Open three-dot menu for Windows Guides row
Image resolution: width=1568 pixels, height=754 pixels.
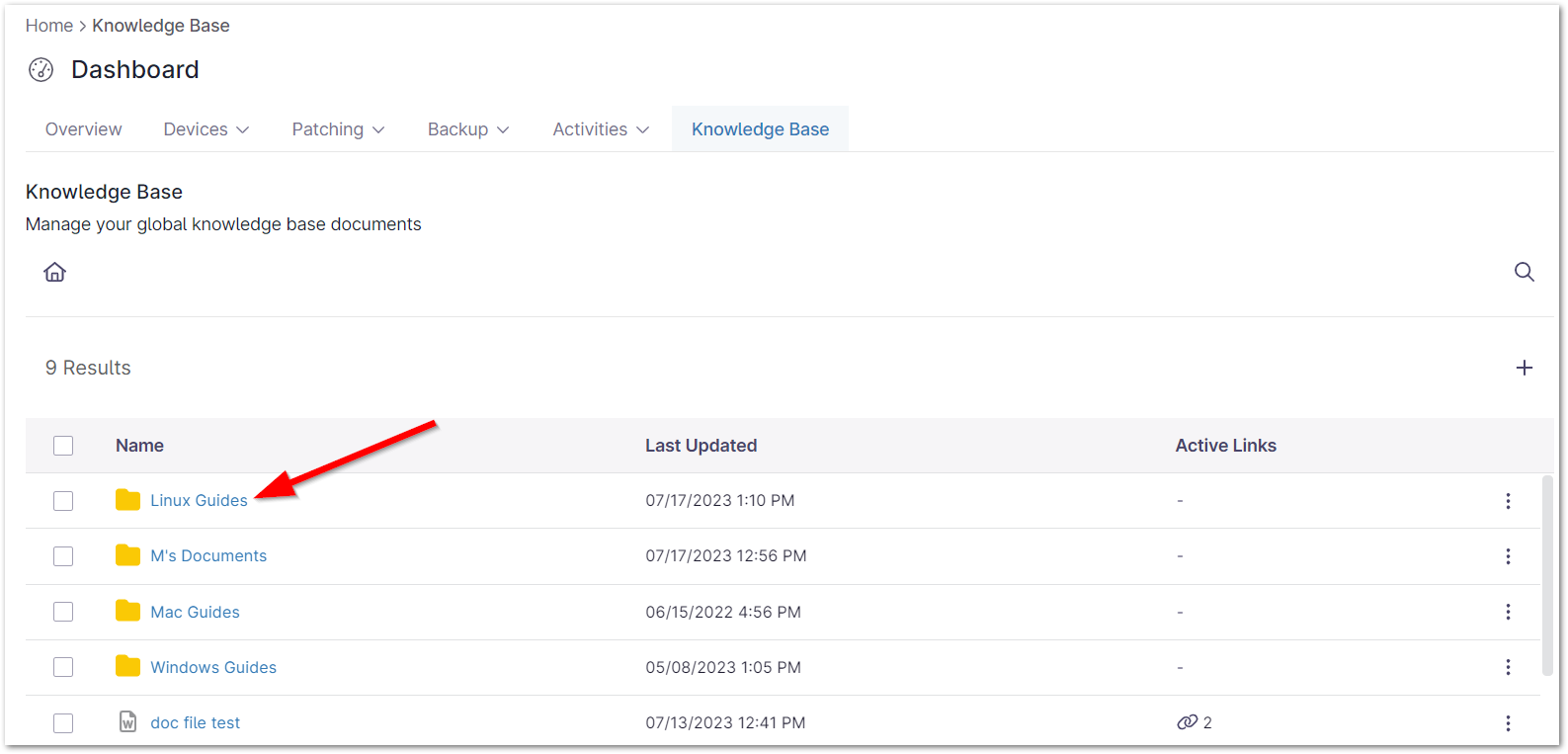coord(1508,667)
